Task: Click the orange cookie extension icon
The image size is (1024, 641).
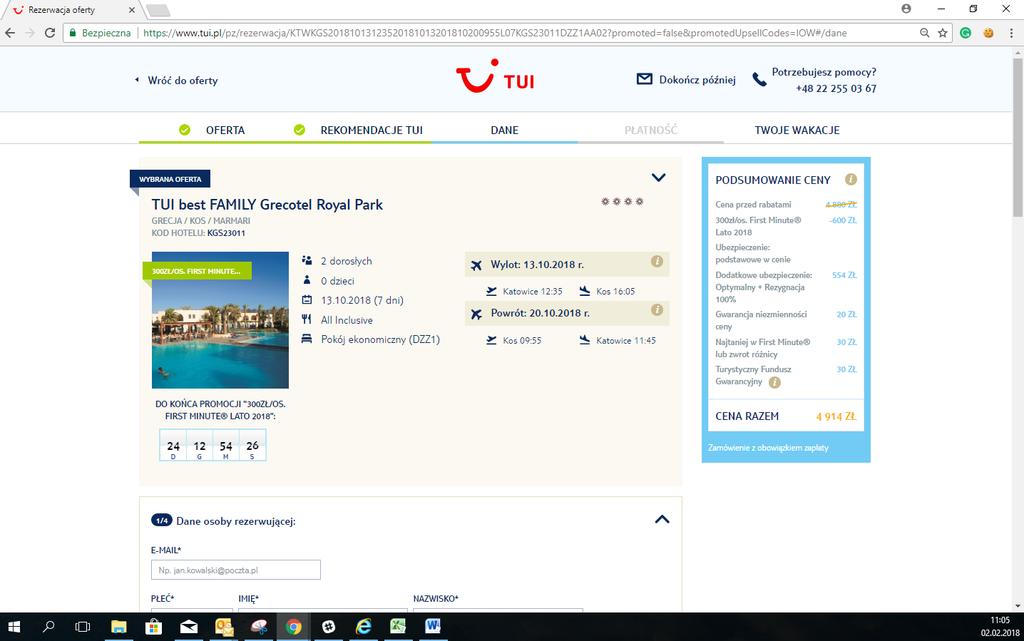Action: (988, 33)
